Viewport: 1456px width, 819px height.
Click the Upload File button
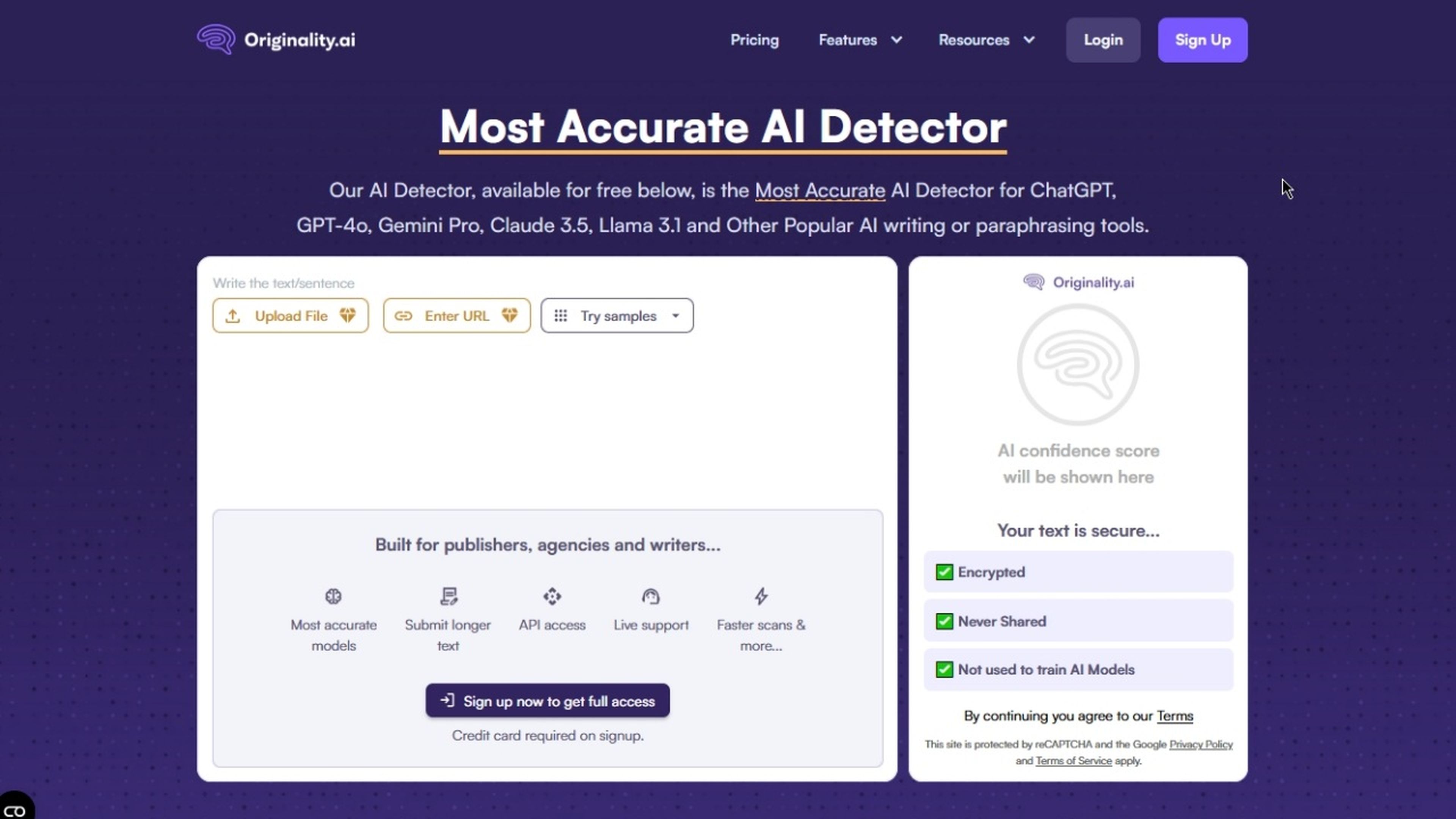290,315
